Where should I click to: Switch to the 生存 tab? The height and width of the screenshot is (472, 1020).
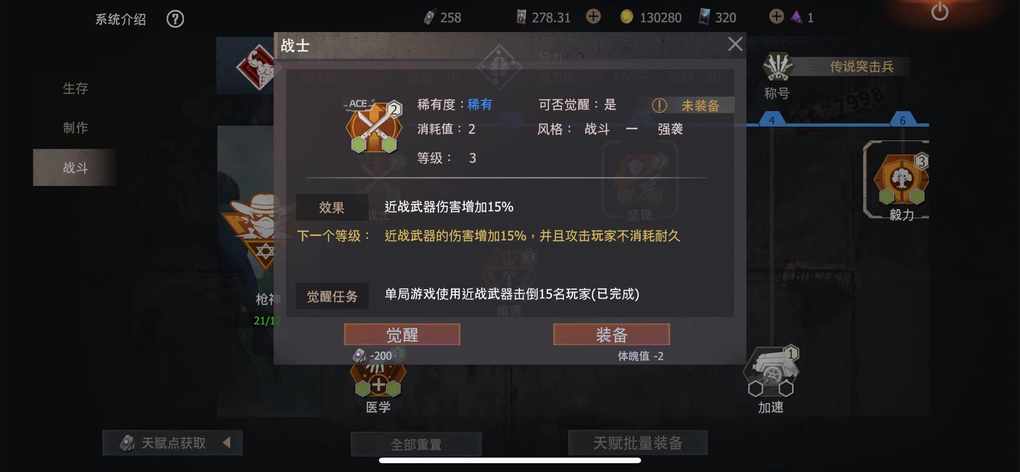click(x=75, y=88)
